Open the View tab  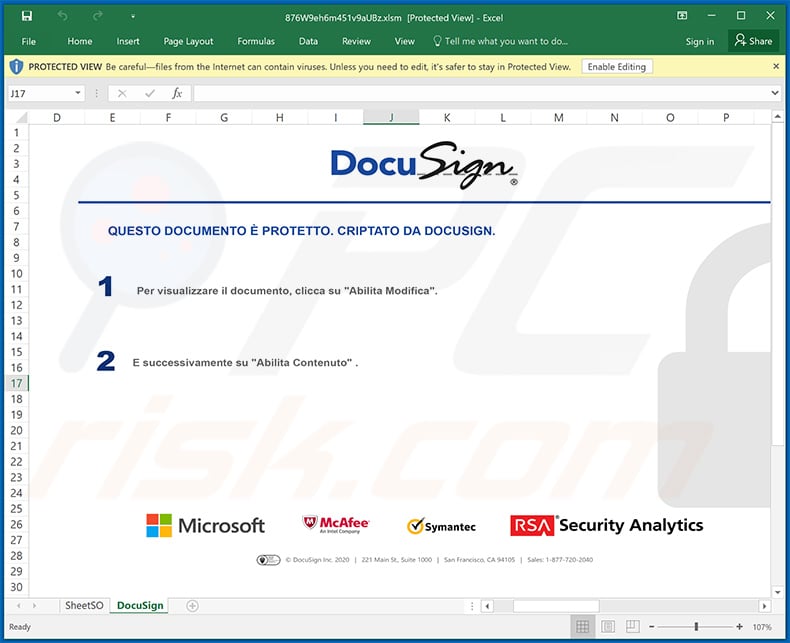[x=405, y=41]
